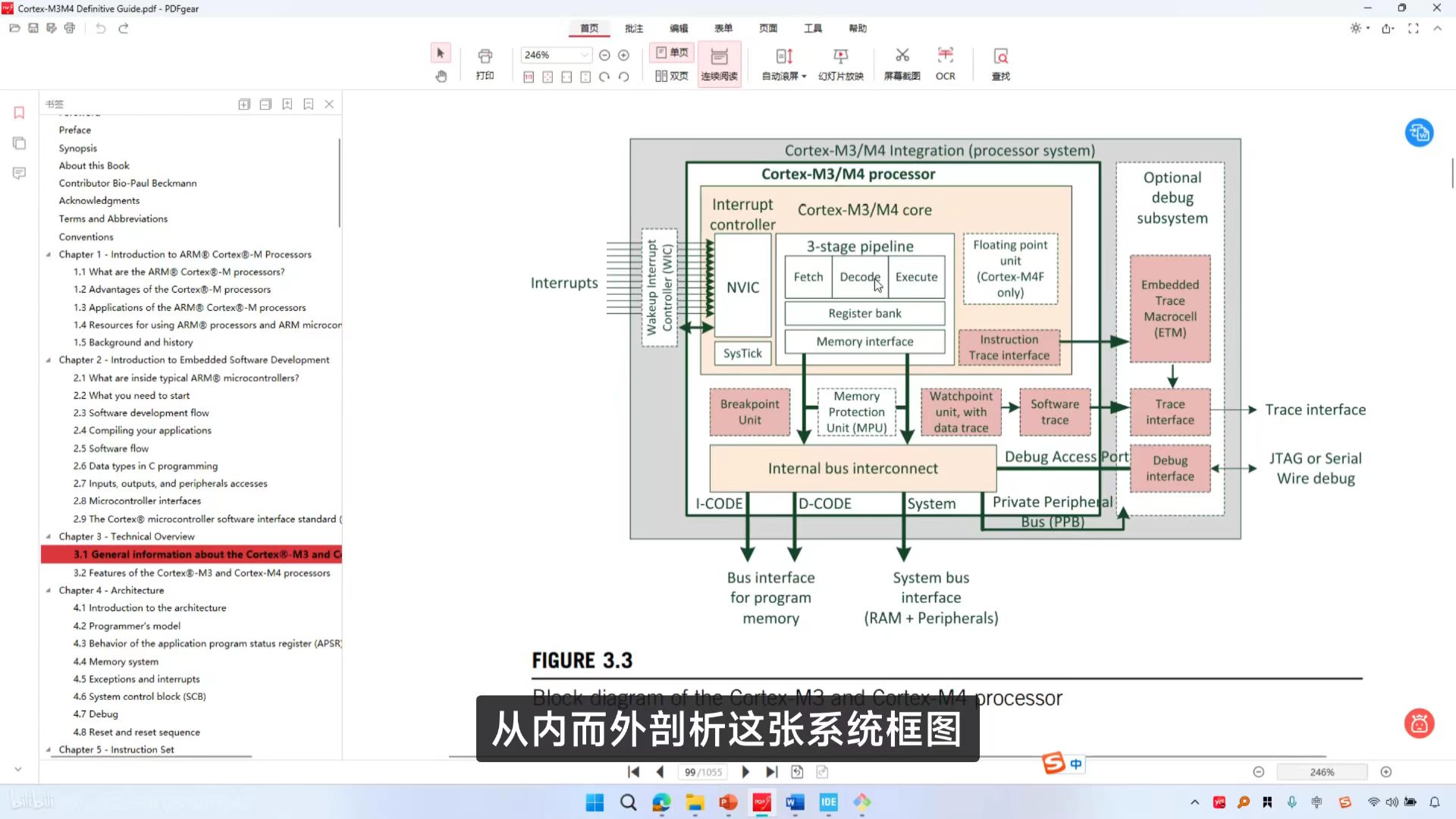Image resolution: width=1456 pixels, height=819 pixels.
Task: Open the Find (查找) search tool
Action: pyautogui.click(x=1001, y=64)
